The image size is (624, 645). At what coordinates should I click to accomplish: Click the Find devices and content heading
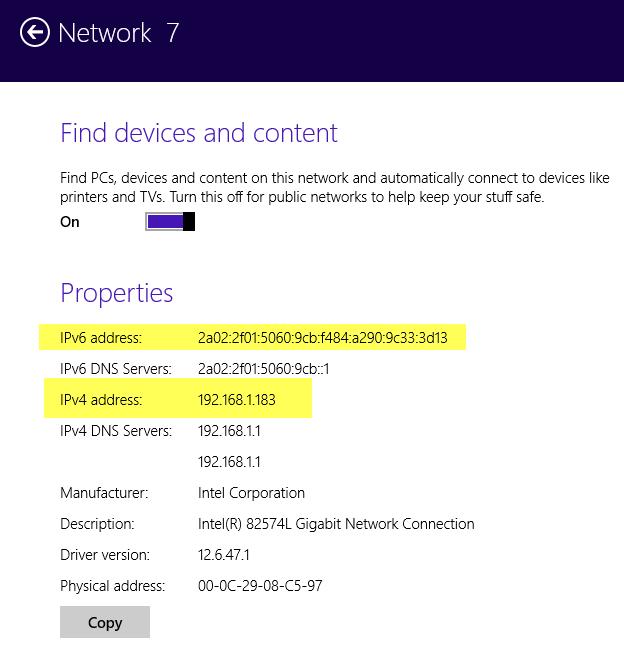(x=199, y=133)
